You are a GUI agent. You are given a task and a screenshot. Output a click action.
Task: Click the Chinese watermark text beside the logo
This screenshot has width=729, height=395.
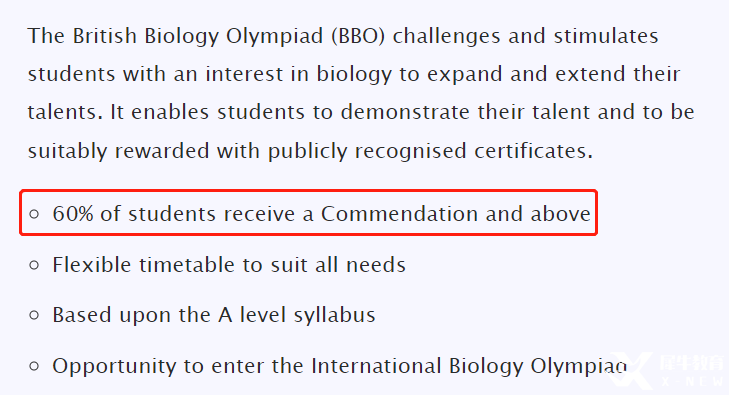coord(692,362)
